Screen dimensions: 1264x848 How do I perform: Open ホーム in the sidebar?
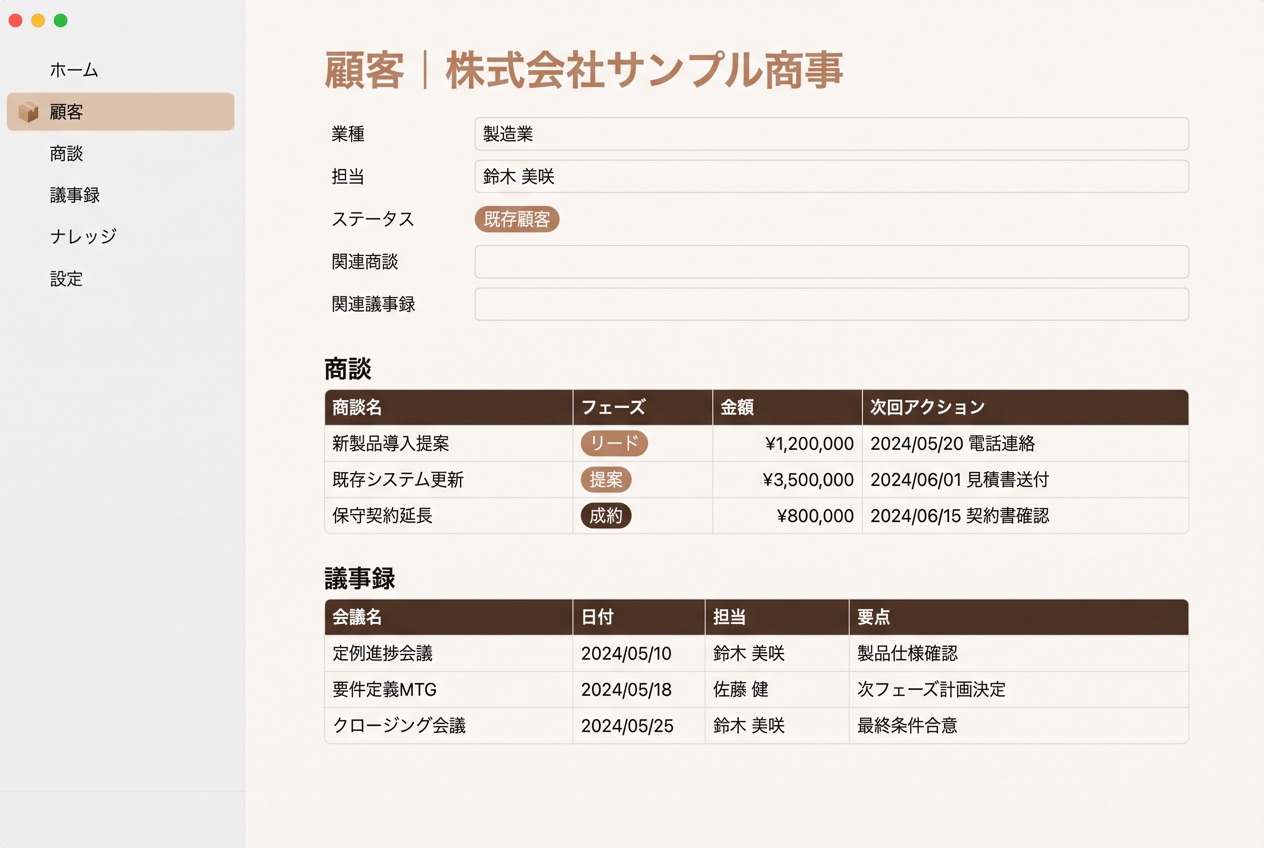[x=74, y=70]
